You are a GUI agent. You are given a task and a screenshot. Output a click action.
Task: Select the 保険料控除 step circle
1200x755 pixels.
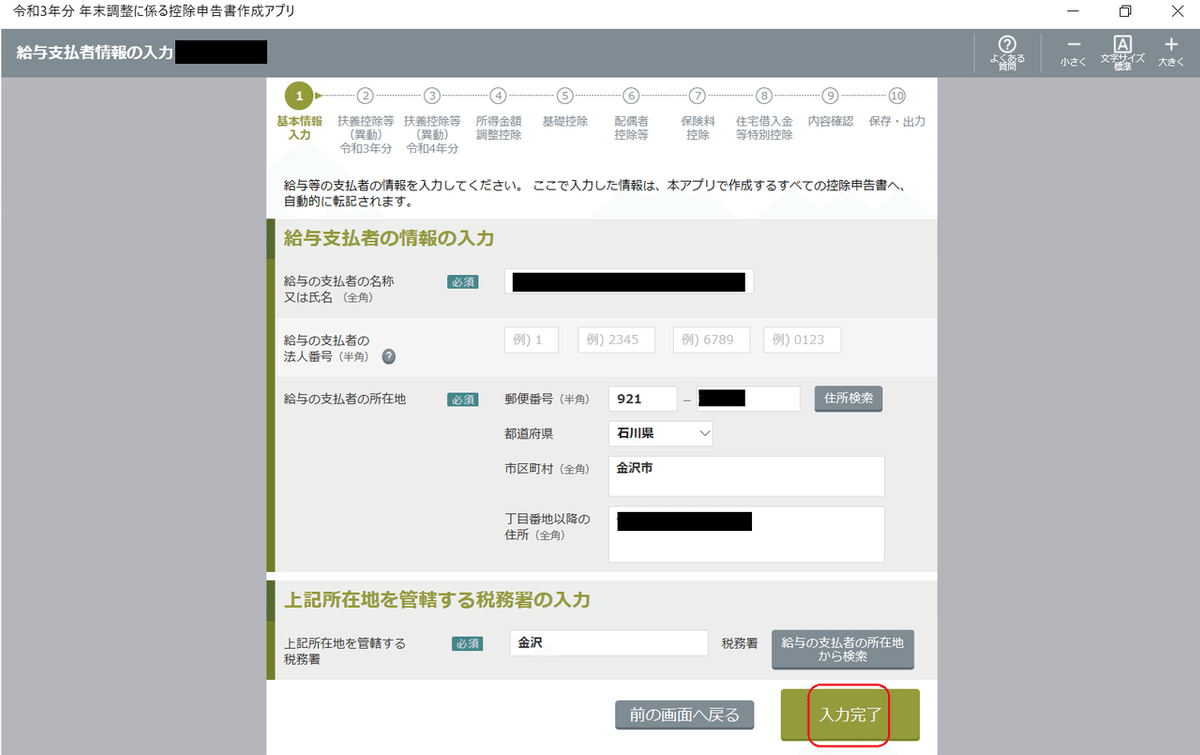[697, 95]
